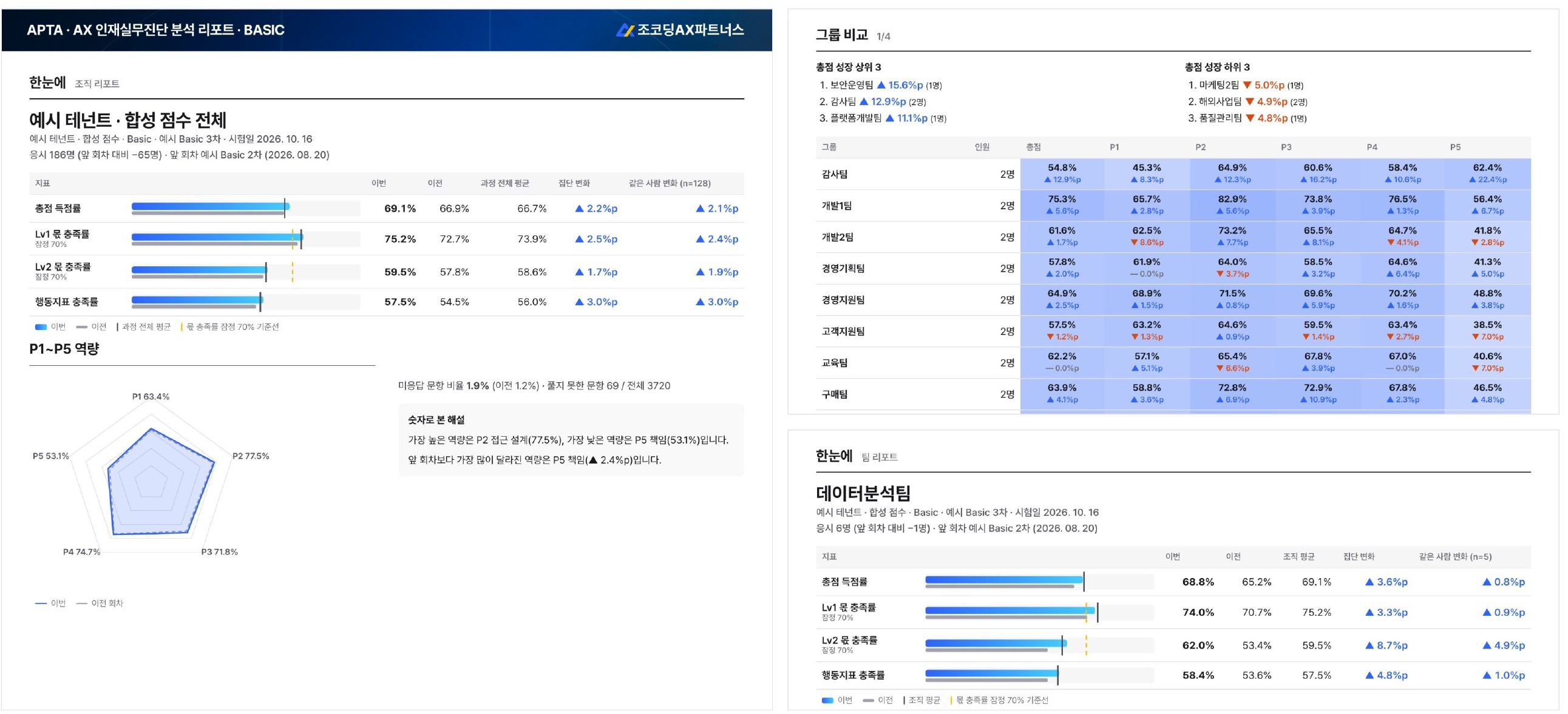The height and width of the screenshot is (714, 1568).
Task: Click the '숫자로 본 해설' commentary heading
Action: point(436,420)
